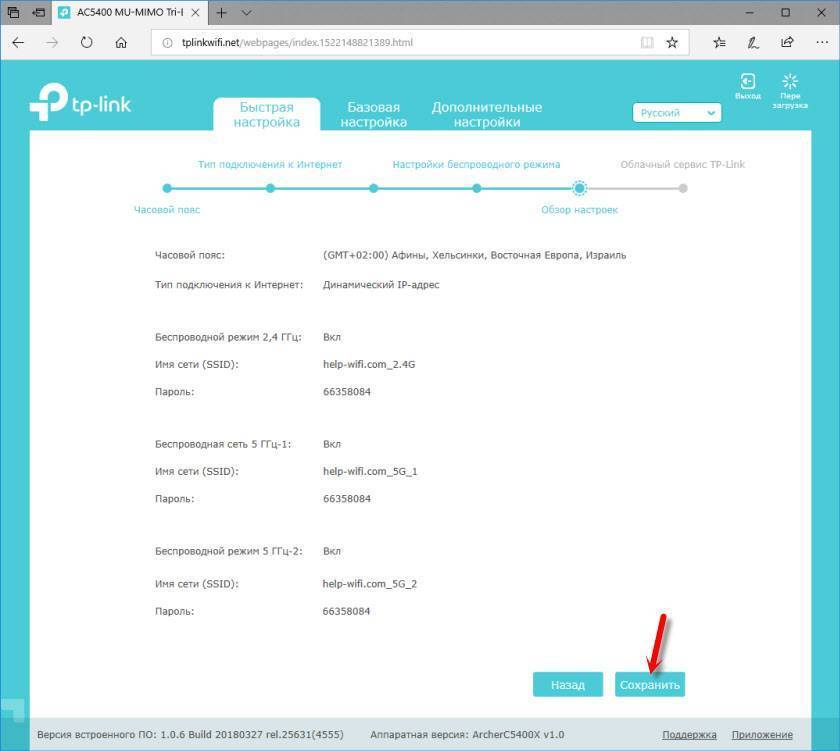Click the set tabs aside icon
The height and width of the screenshot is (751, 840).
coord(39,12)
